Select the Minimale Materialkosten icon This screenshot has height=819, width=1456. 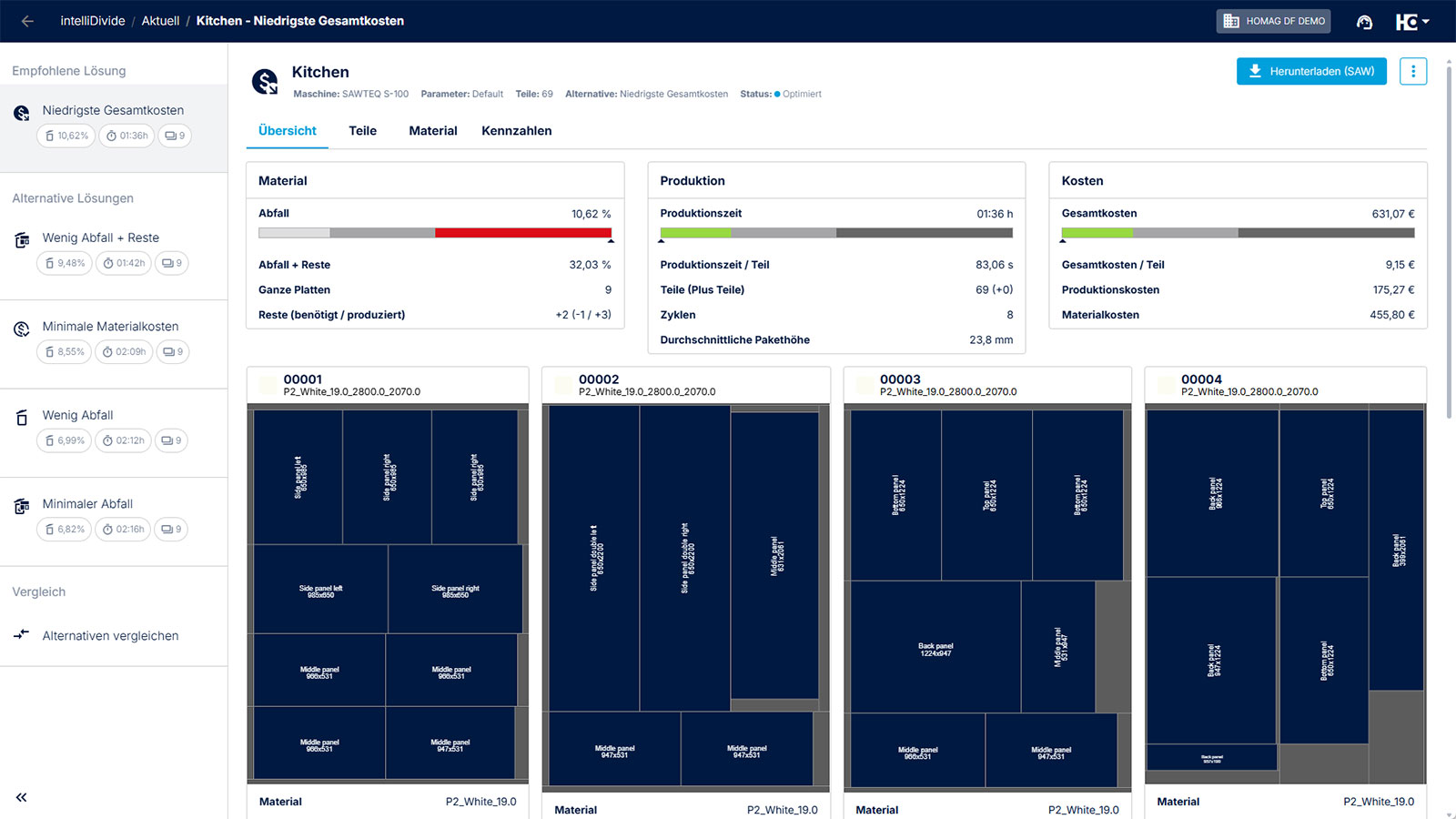pyautogui.click(x=22, y=329)
